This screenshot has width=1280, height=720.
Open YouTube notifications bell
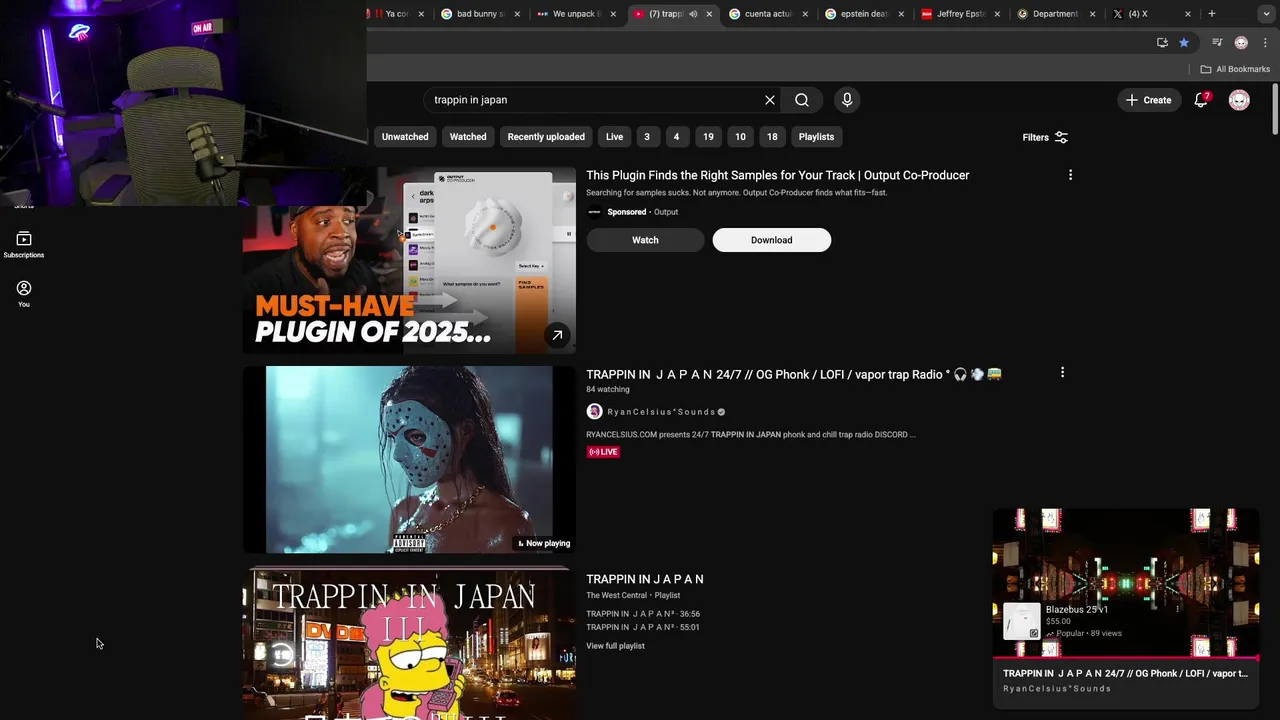[1202, 100]
